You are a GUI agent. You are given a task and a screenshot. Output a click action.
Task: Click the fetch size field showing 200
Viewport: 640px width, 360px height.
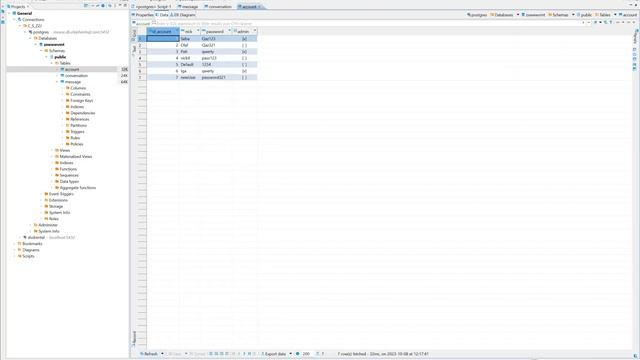[x=306, y=354]
